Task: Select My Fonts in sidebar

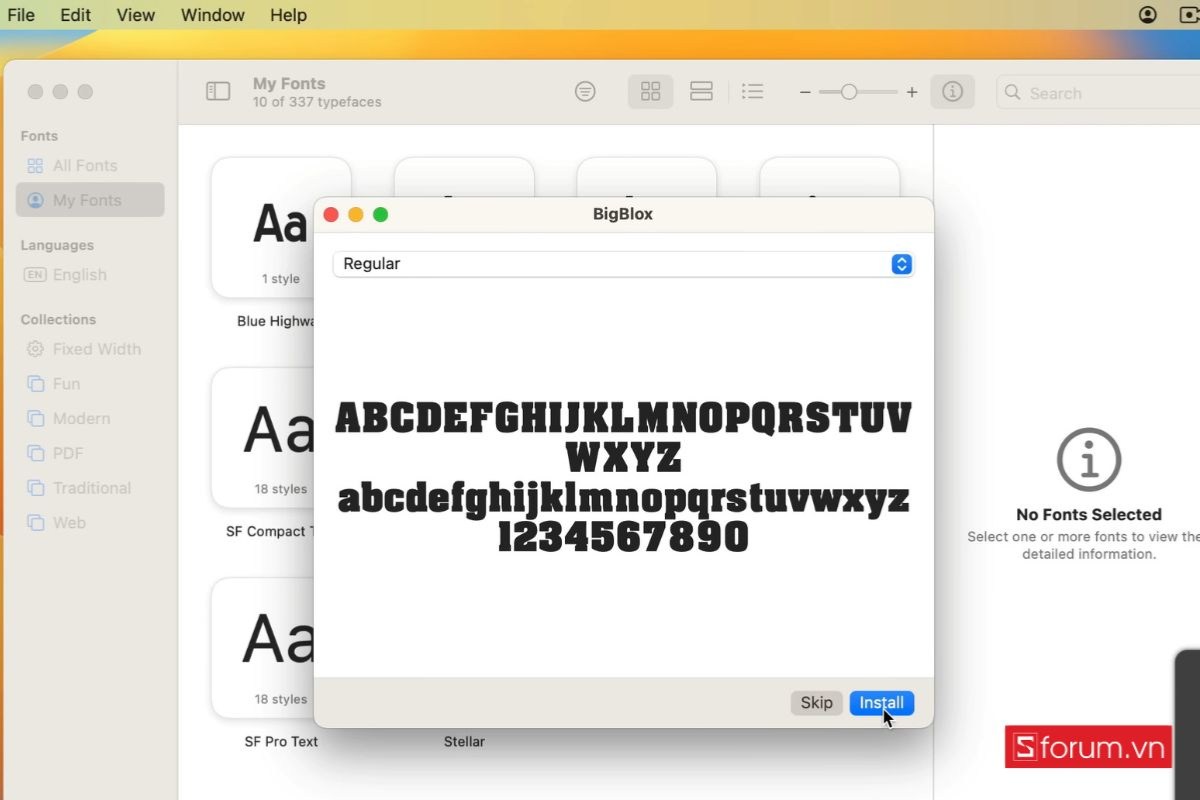Action: pos(90,200)
